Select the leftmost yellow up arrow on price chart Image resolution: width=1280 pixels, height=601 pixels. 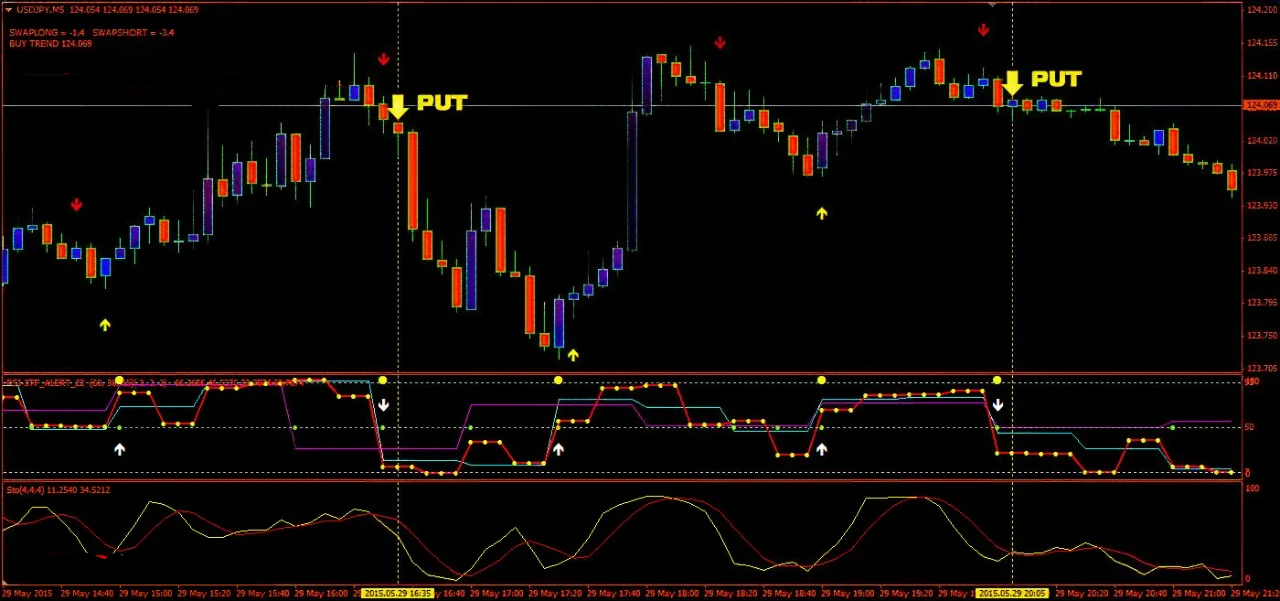pyautogui.click(x=105, y=324)
